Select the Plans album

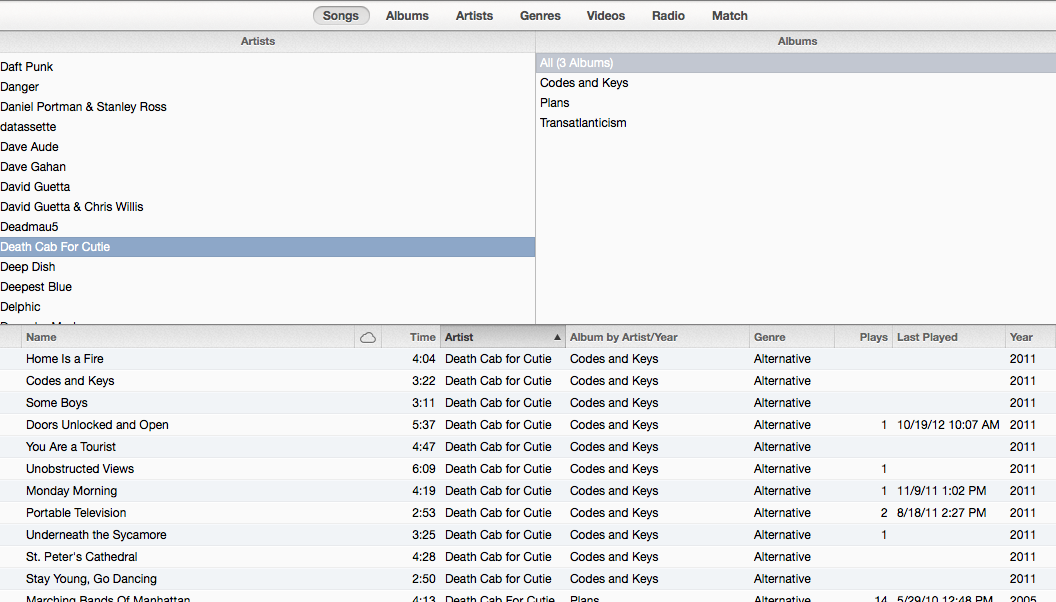click(796, 103)
